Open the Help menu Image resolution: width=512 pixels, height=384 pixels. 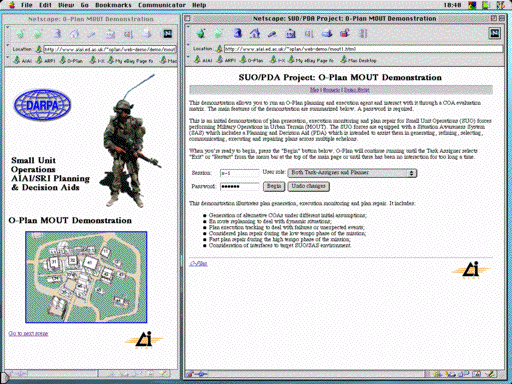point(199,5)
